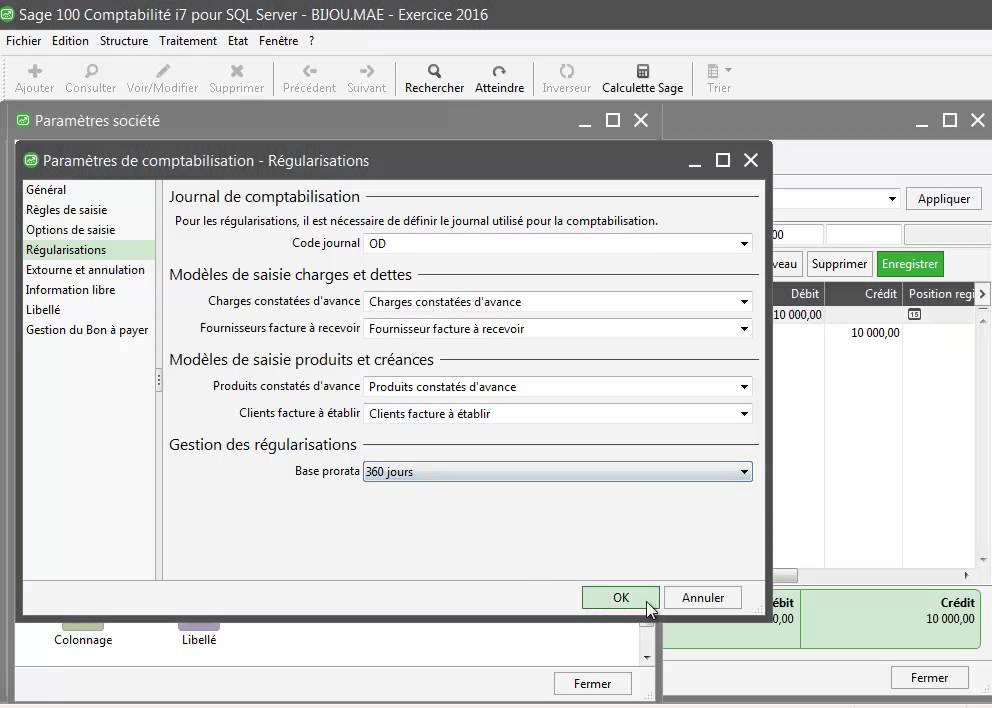
Task: Click the Atteindre toolbar icon
Action: (499, 71)
